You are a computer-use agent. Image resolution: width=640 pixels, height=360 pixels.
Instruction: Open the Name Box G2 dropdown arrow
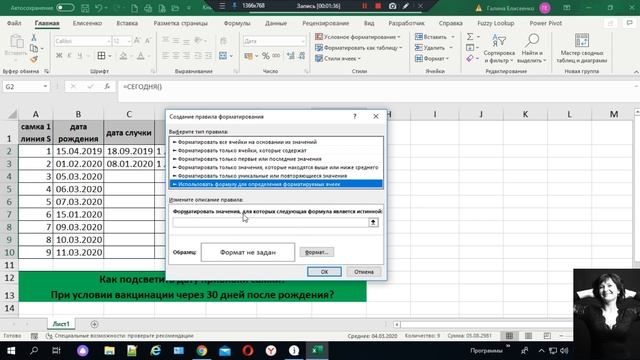pyautogui.click(x=45, y=87)
